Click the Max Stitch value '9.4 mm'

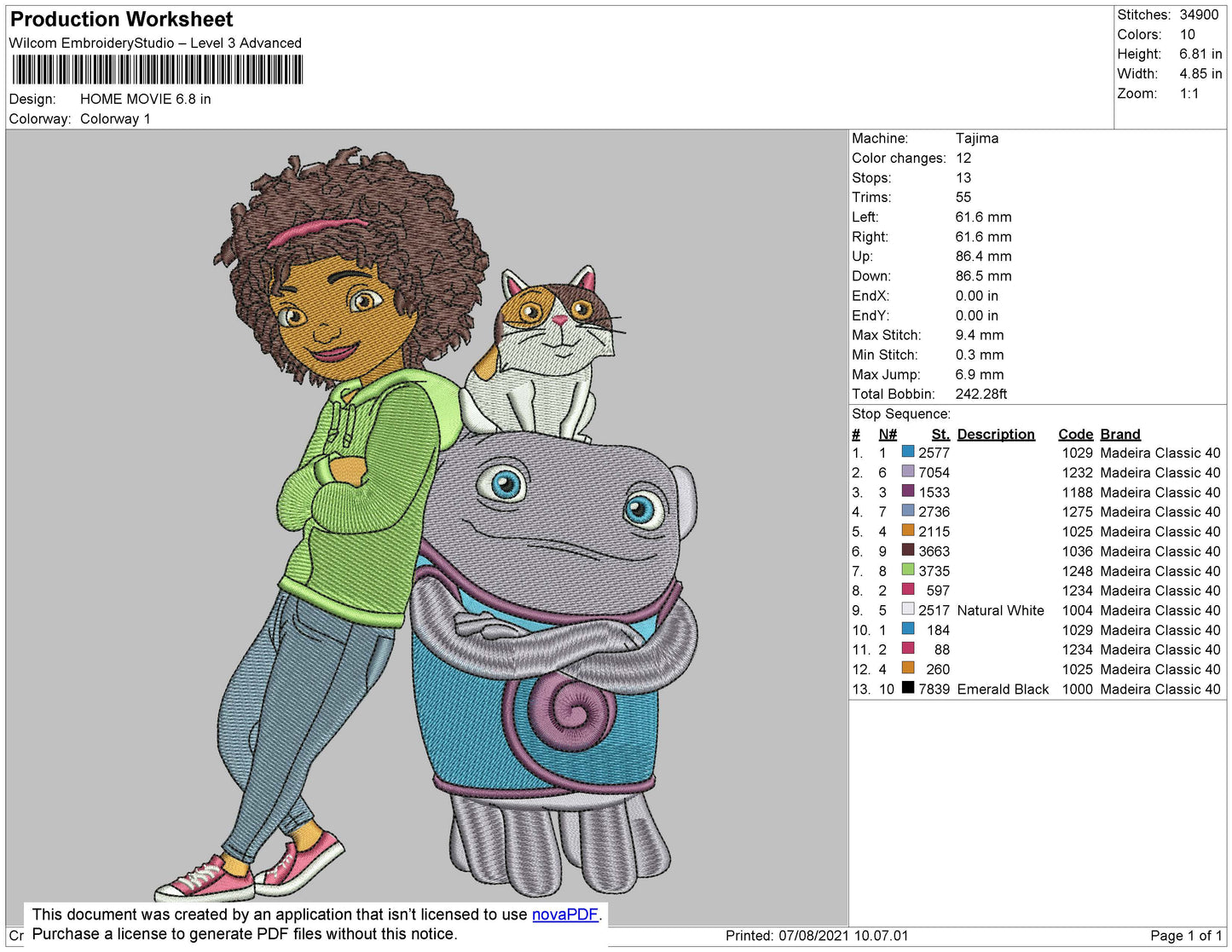pos(980,335)
